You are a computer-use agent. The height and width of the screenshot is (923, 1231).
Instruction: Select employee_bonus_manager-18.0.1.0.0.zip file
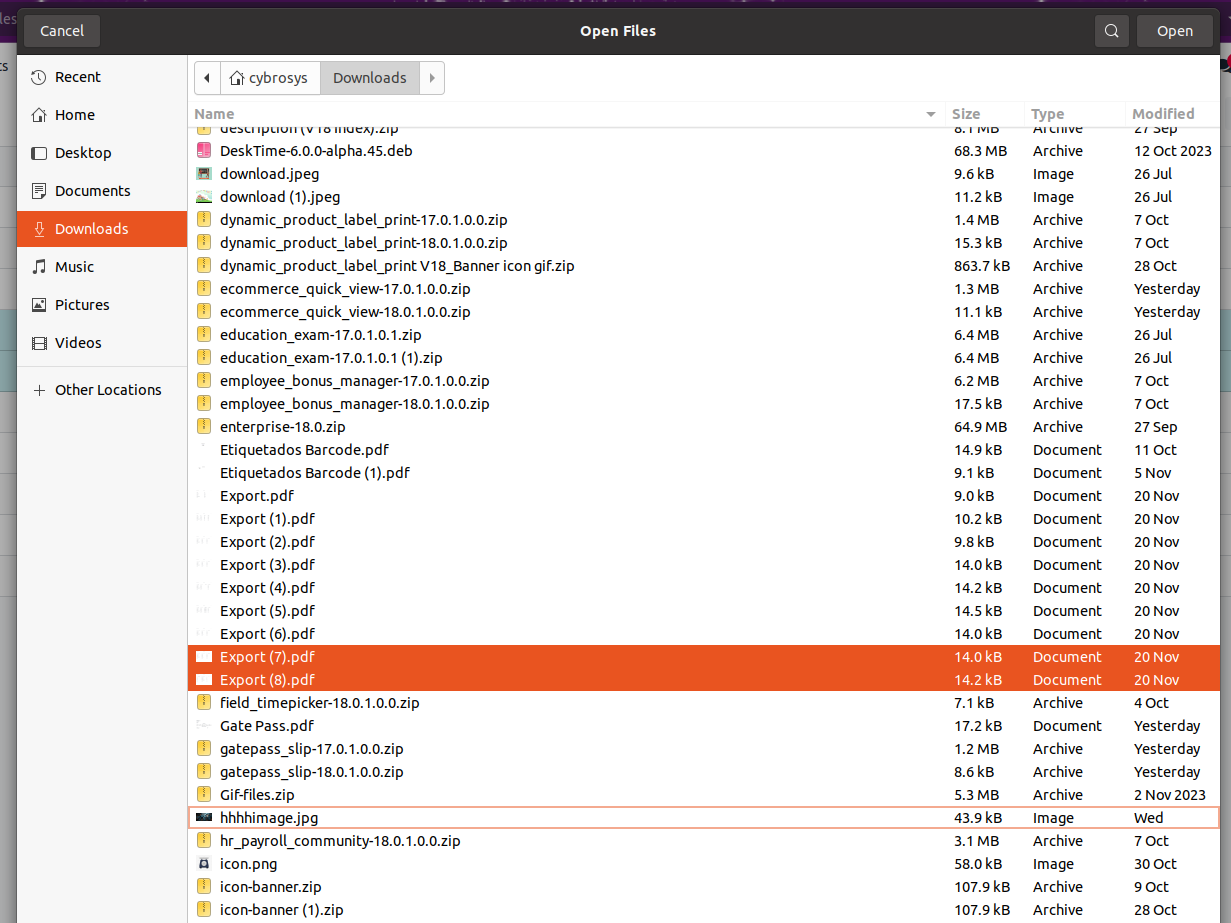click(x=355, y=404)
